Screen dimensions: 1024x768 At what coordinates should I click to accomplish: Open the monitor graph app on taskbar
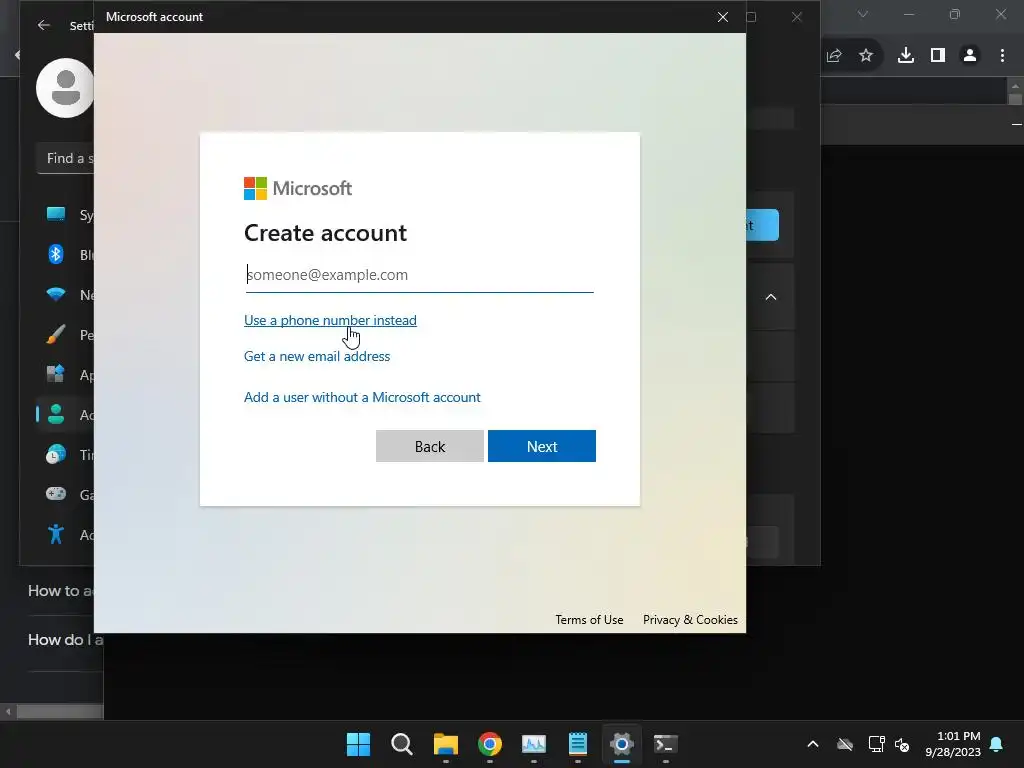(x=534, y=744)
